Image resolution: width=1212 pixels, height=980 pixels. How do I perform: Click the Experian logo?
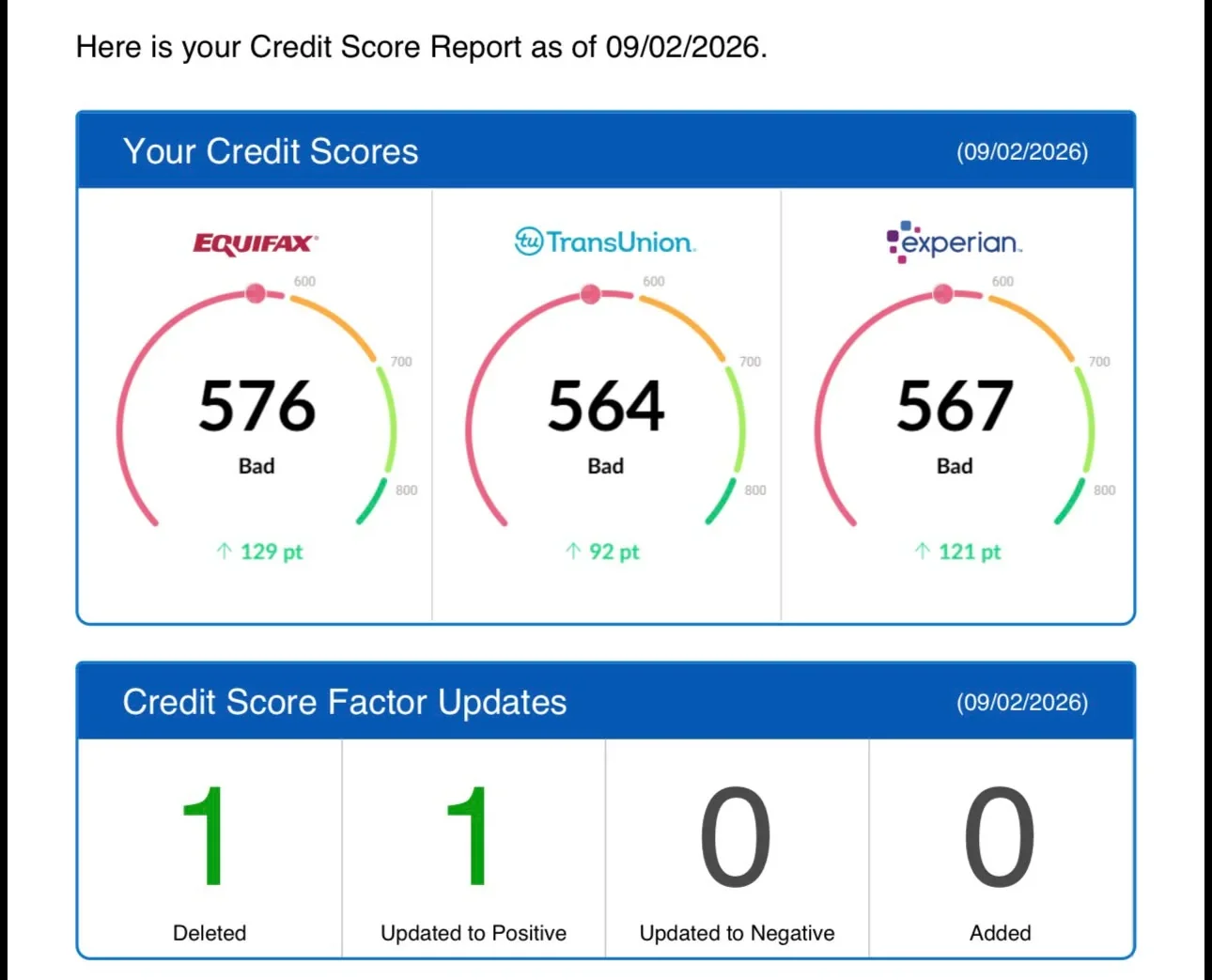pos(954,242)
